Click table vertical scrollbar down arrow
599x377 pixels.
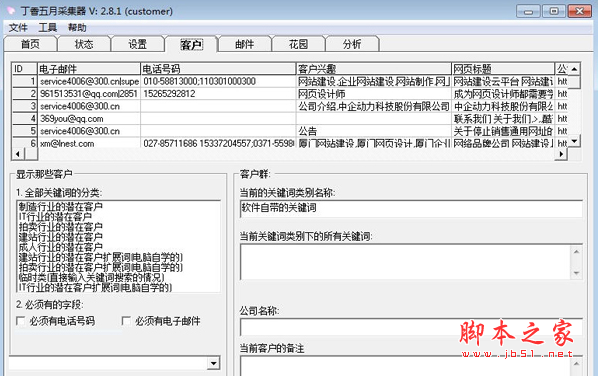click(574, 141)
